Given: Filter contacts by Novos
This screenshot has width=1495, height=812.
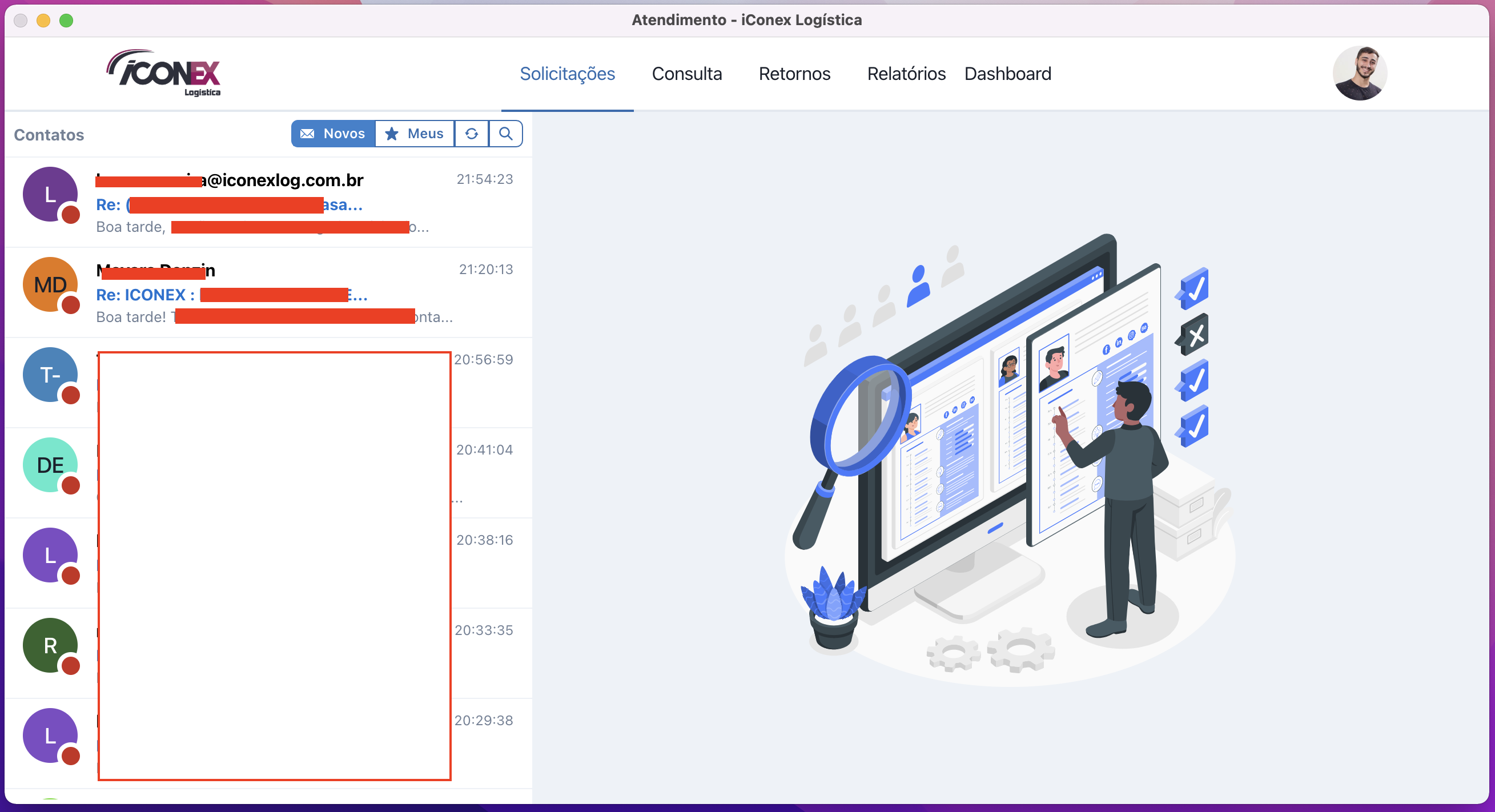Looking at the screenshot, I should coord(333,134).
